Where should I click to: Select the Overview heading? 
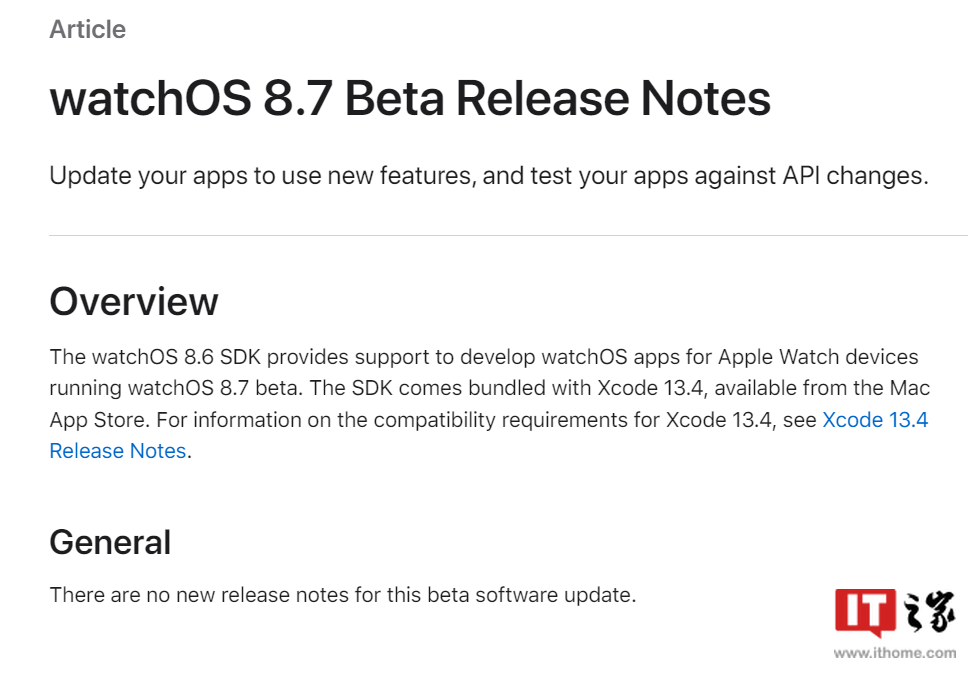click(x=134, y=302)
